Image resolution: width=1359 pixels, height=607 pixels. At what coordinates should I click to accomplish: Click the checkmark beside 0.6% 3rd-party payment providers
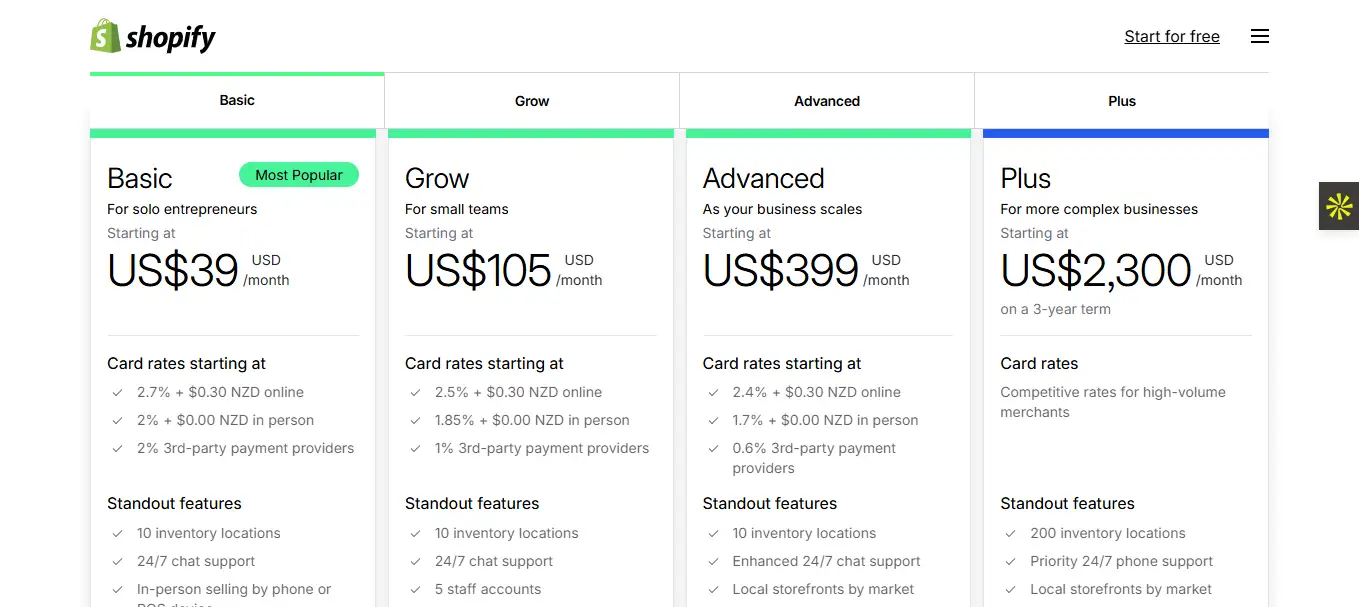713,448
